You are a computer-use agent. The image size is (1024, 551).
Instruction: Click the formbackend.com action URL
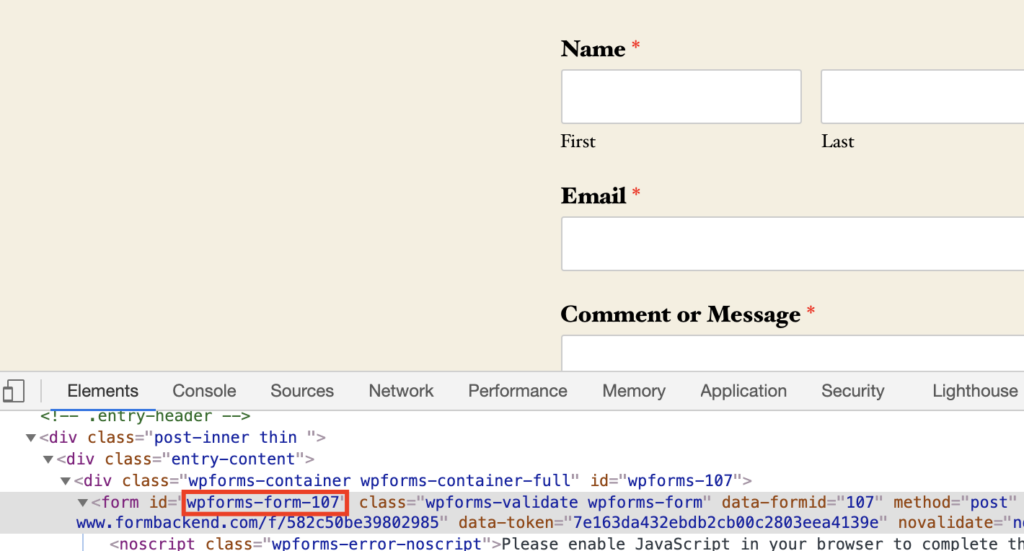257,523
